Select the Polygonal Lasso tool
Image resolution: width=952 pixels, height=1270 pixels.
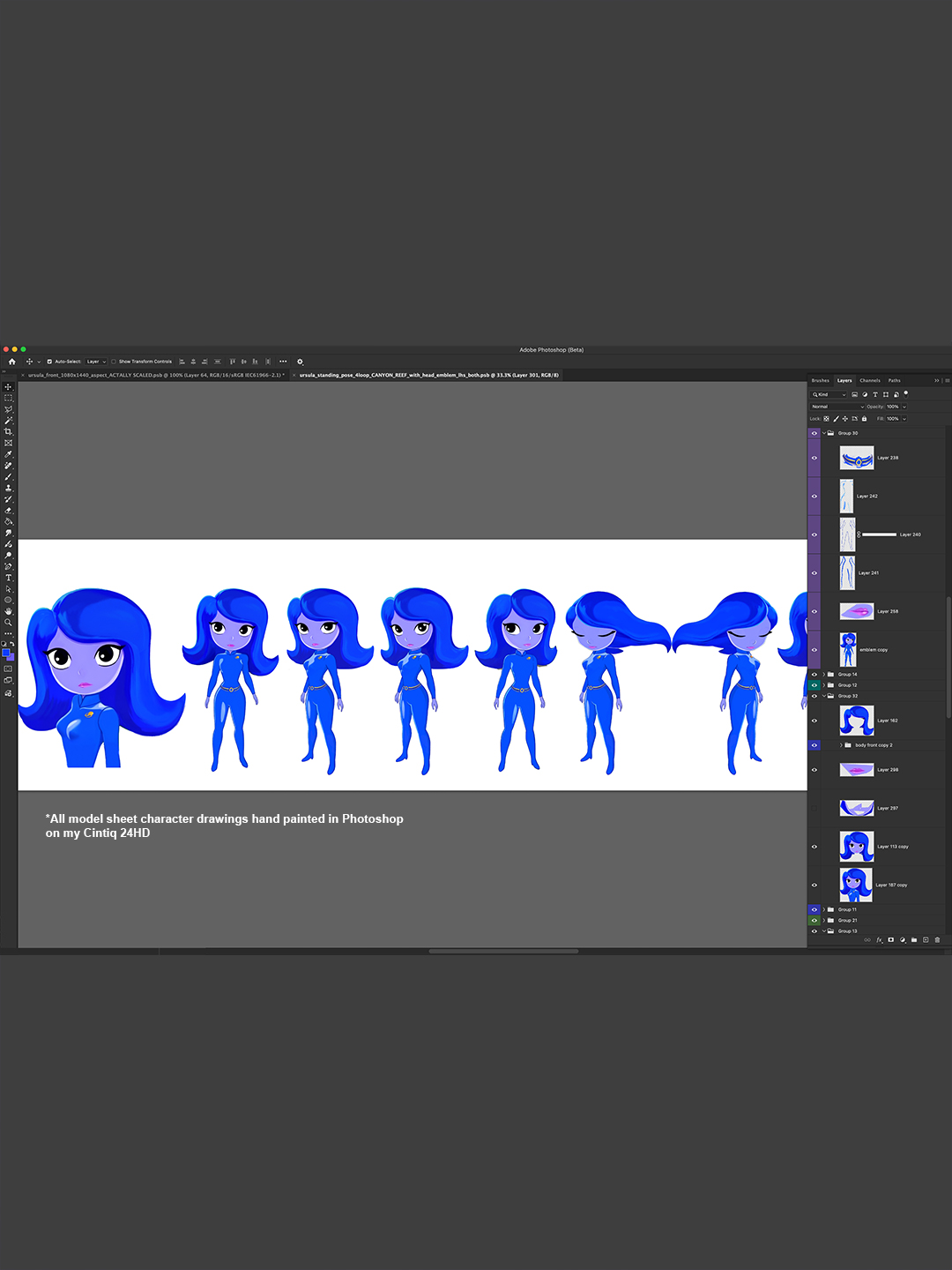pyautogui.click(x=8, y=409)
